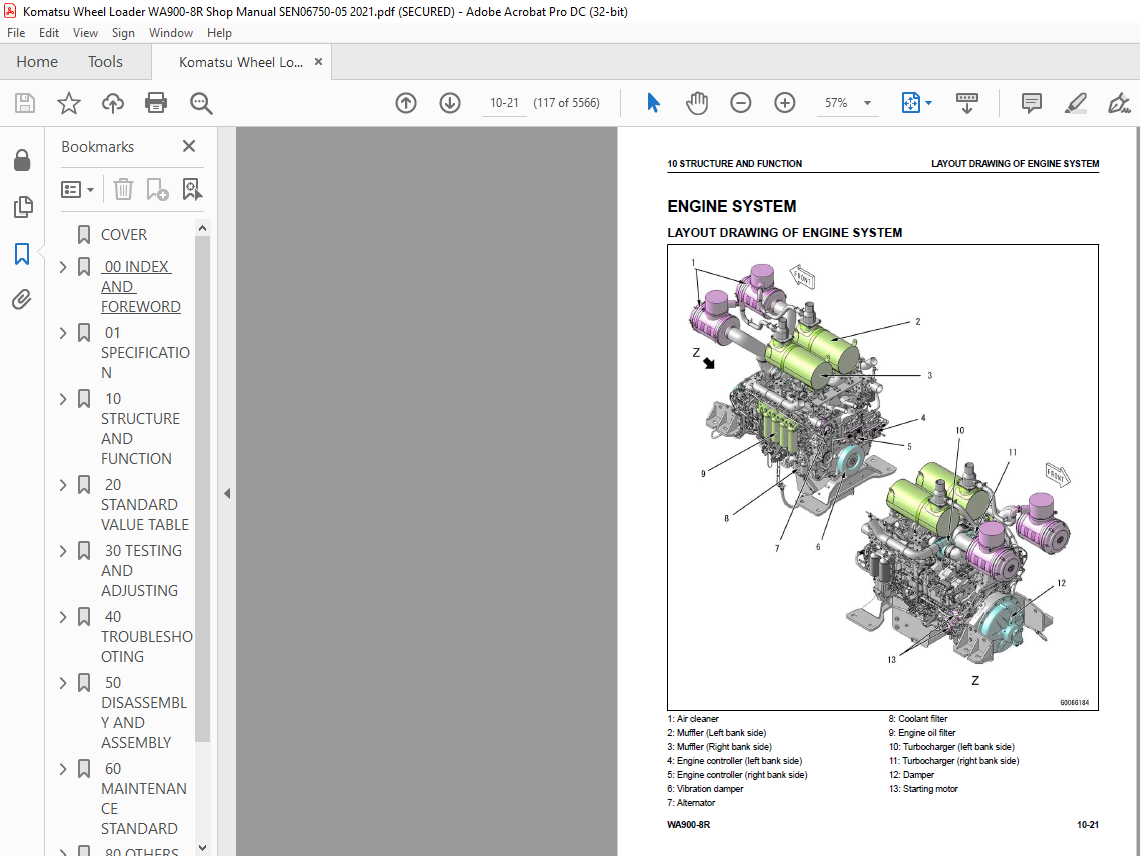Open Page Thumbnails panel in sidebar
Screen dimensions: 1140x856
(23, 207)
